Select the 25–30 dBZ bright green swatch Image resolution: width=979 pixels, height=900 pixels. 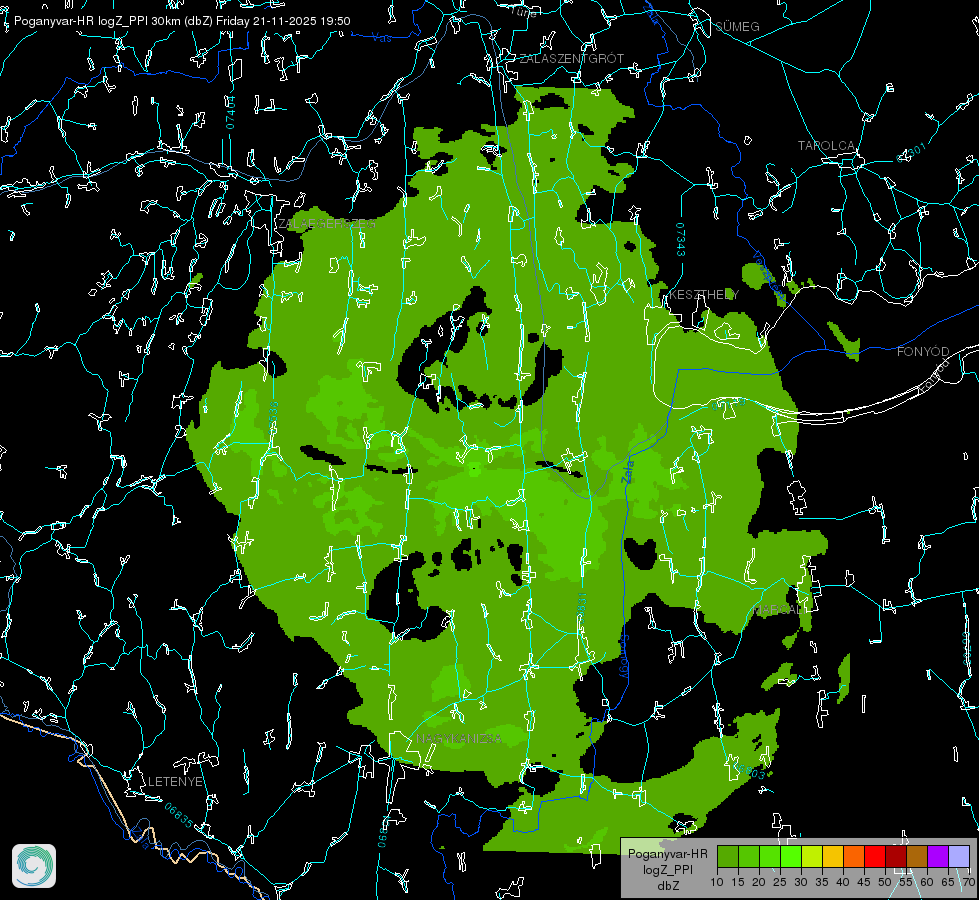coord(791,857)
